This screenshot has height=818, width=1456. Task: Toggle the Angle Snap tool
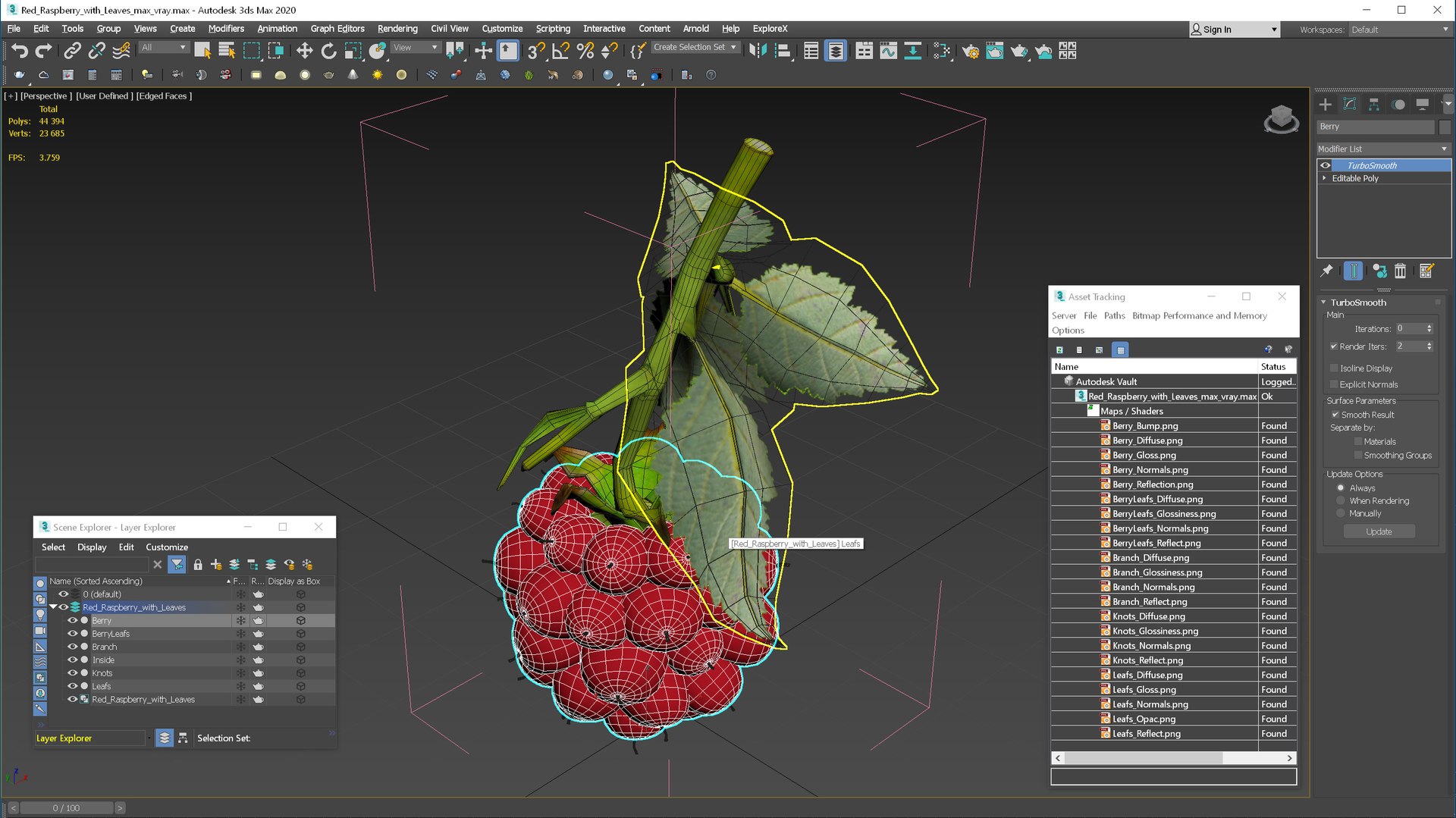tap(560, 51)
